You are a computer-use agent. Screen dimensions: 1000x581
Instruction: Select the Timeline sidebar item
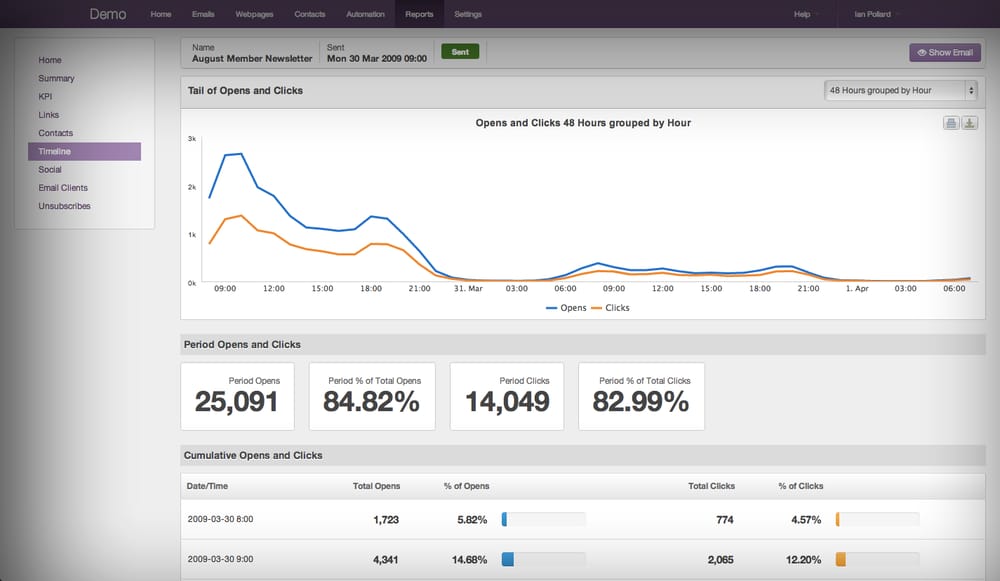pos(84,151)
